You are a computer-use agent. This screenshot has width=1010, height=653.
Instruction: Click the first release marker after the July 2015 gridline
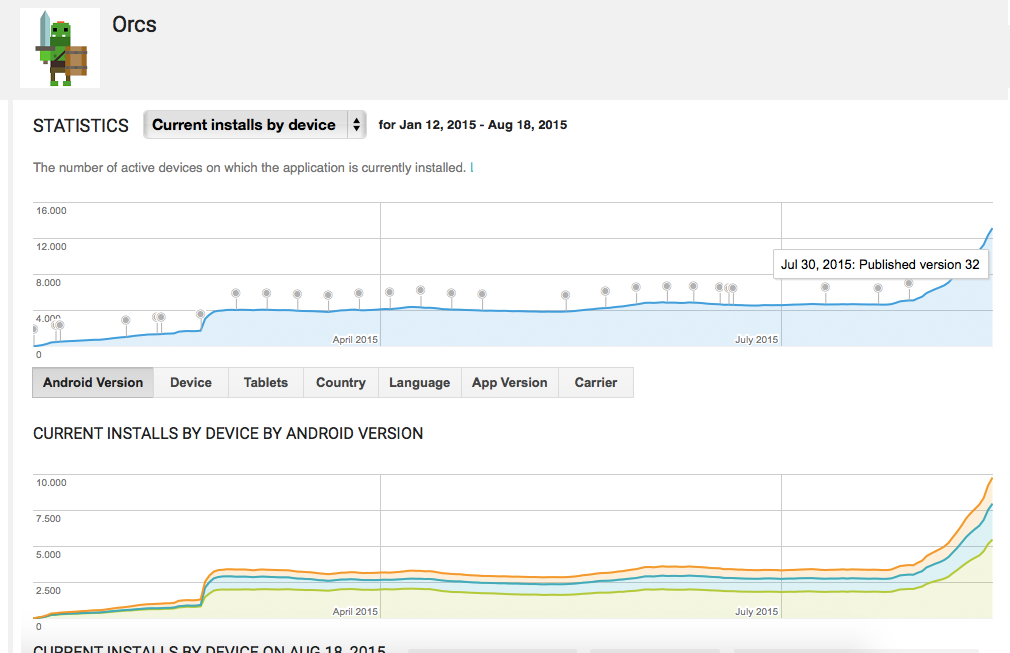825,287
